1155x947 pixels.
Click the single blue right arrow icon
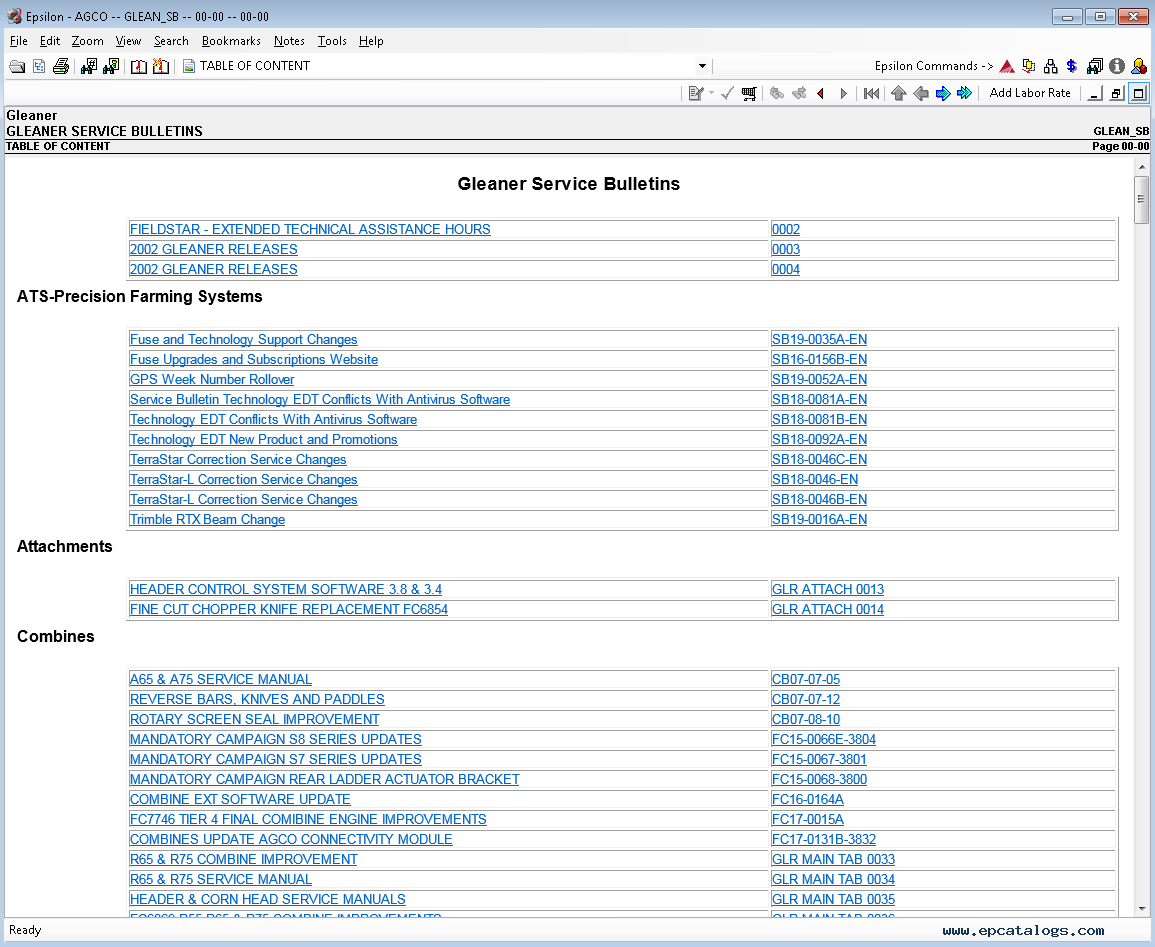coord(943,94)
